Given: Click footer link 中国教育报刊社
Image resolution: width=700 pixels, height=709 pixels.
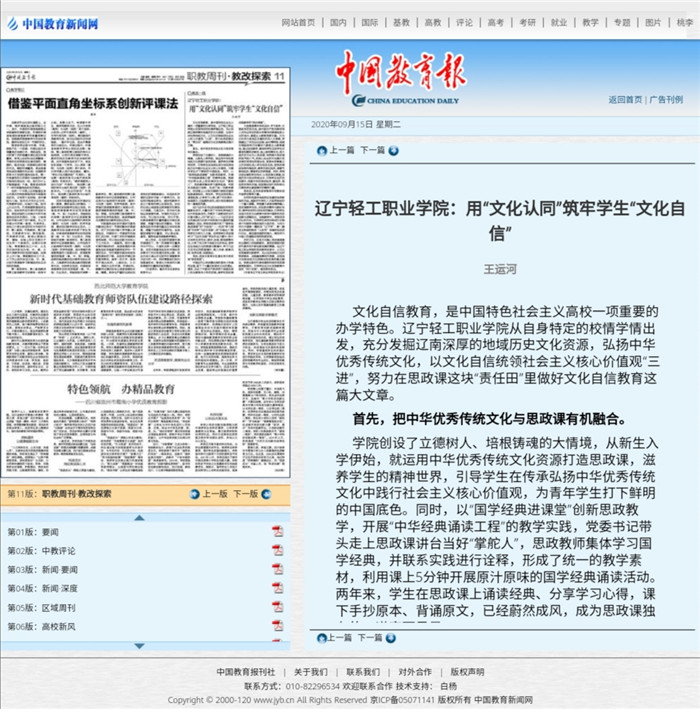Looking at the screenshot, I should click(246, 672).
